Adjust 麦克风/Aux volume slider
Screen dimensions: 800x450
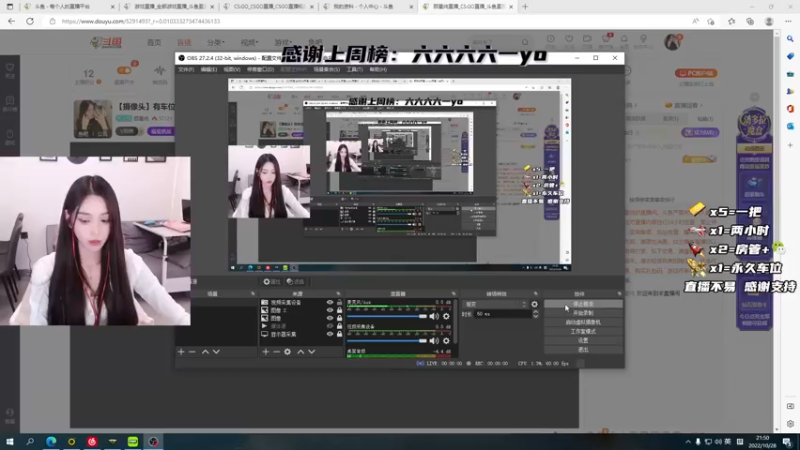coord(387,316)
